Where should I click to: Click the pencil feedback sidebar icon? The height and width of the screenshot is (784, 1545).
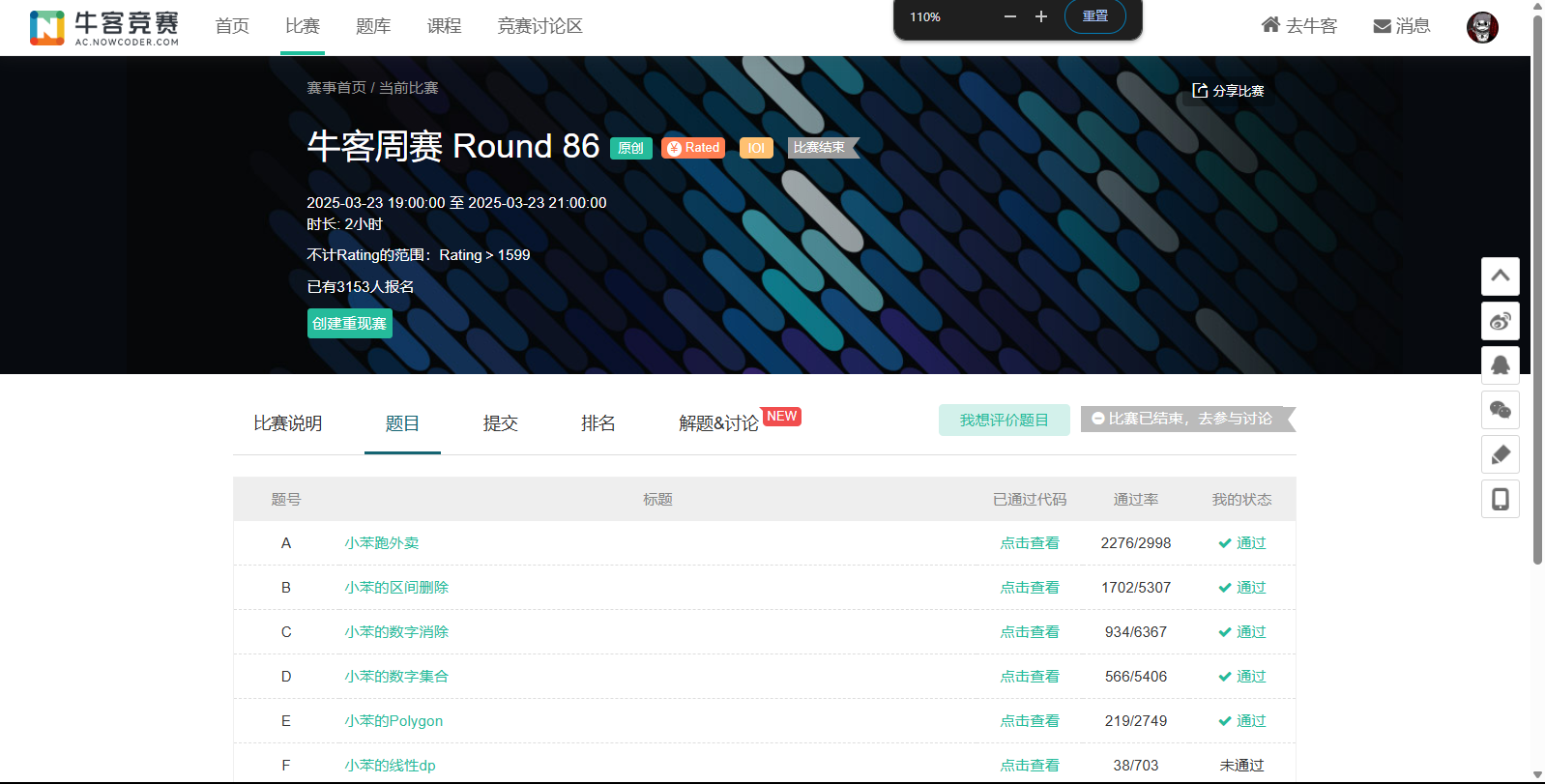(x=1501, y=454)
